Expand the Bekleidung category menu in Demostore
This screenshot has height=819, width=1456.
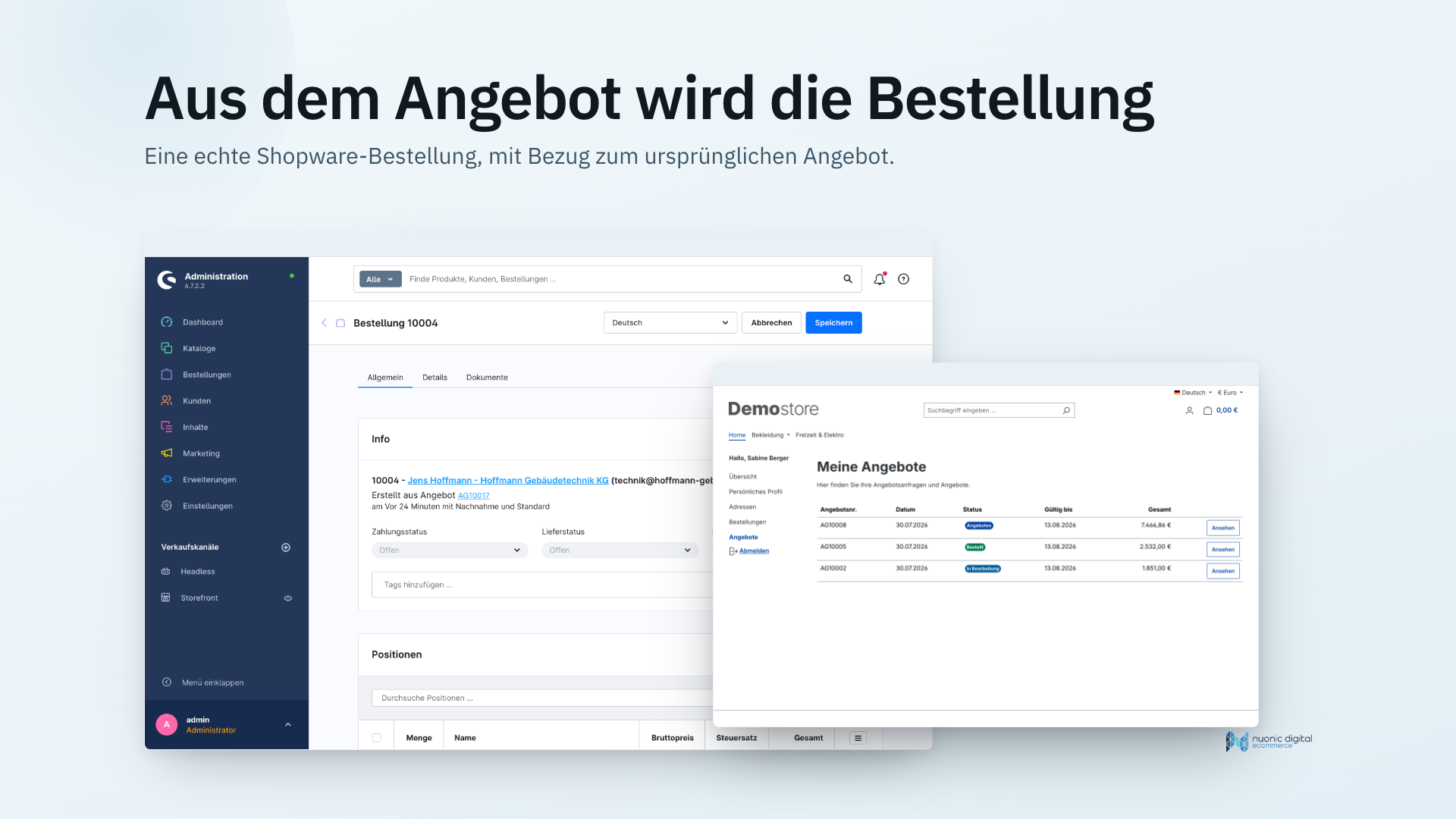coord(770,435)
